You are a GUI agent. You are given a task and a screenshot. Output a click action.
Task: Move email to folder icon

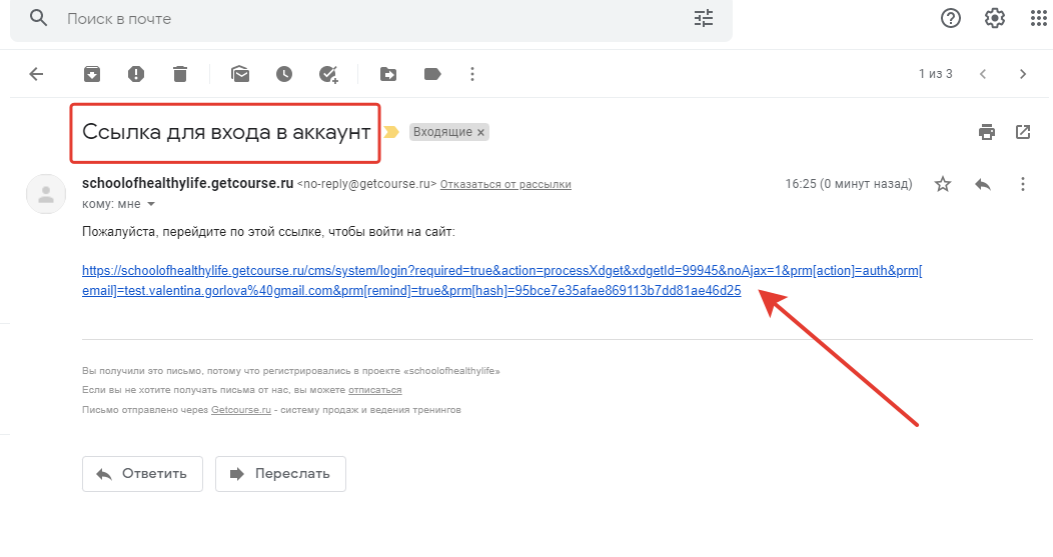388,74
